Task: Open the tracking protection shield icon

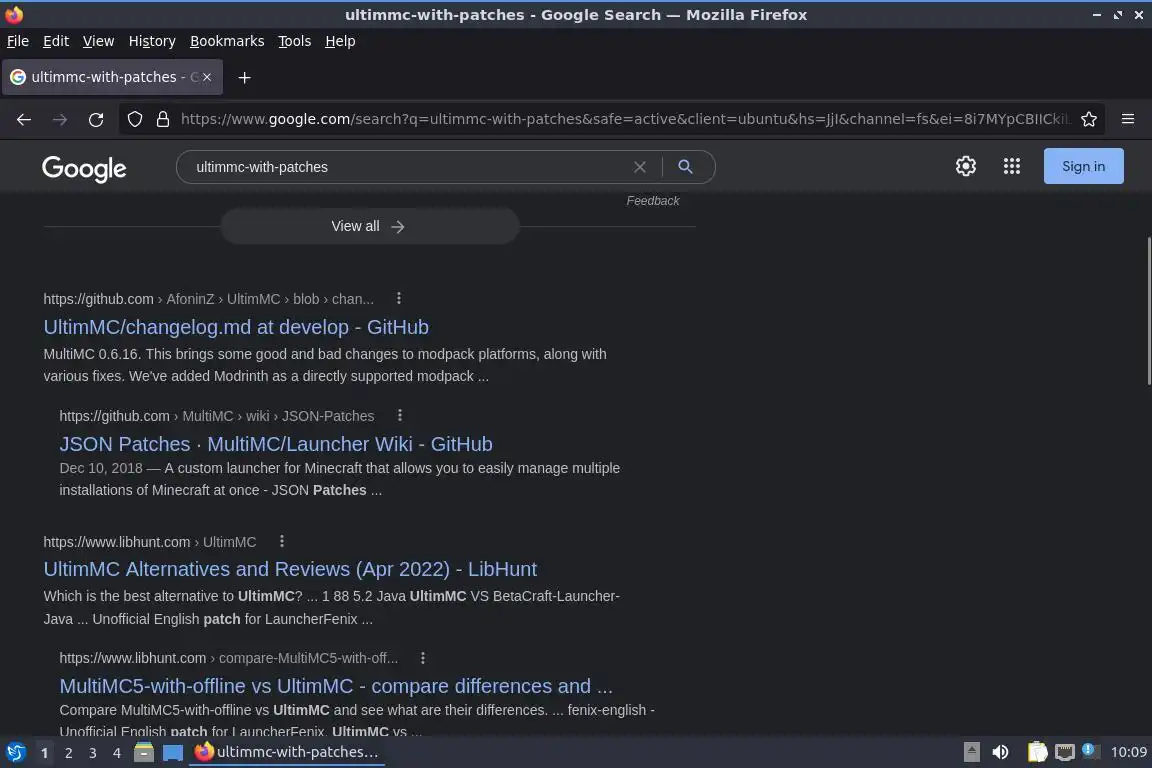Action: (x=134, y=119)
